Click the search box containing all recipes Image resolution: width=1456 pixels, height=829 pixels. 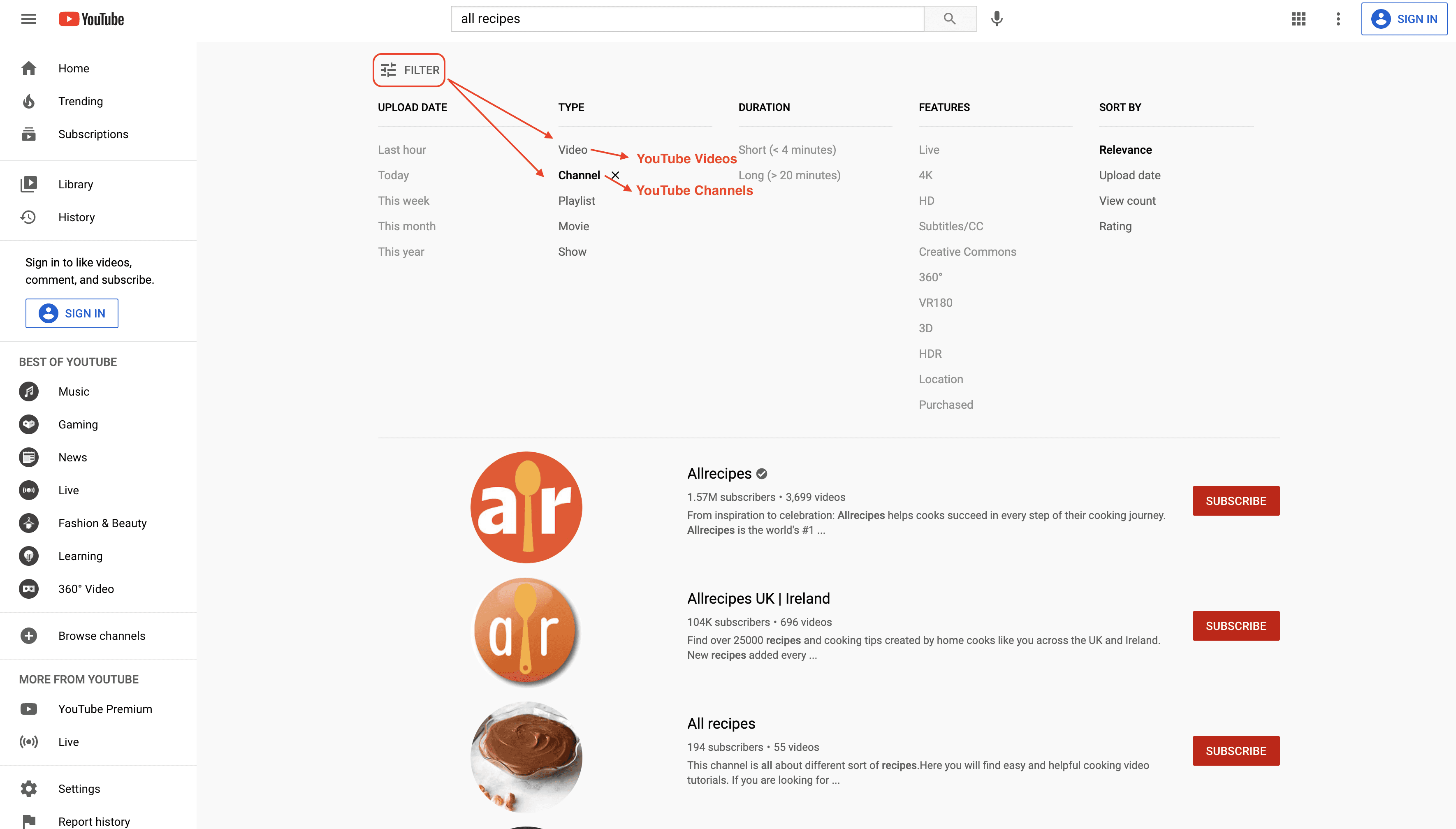[687, 19]
